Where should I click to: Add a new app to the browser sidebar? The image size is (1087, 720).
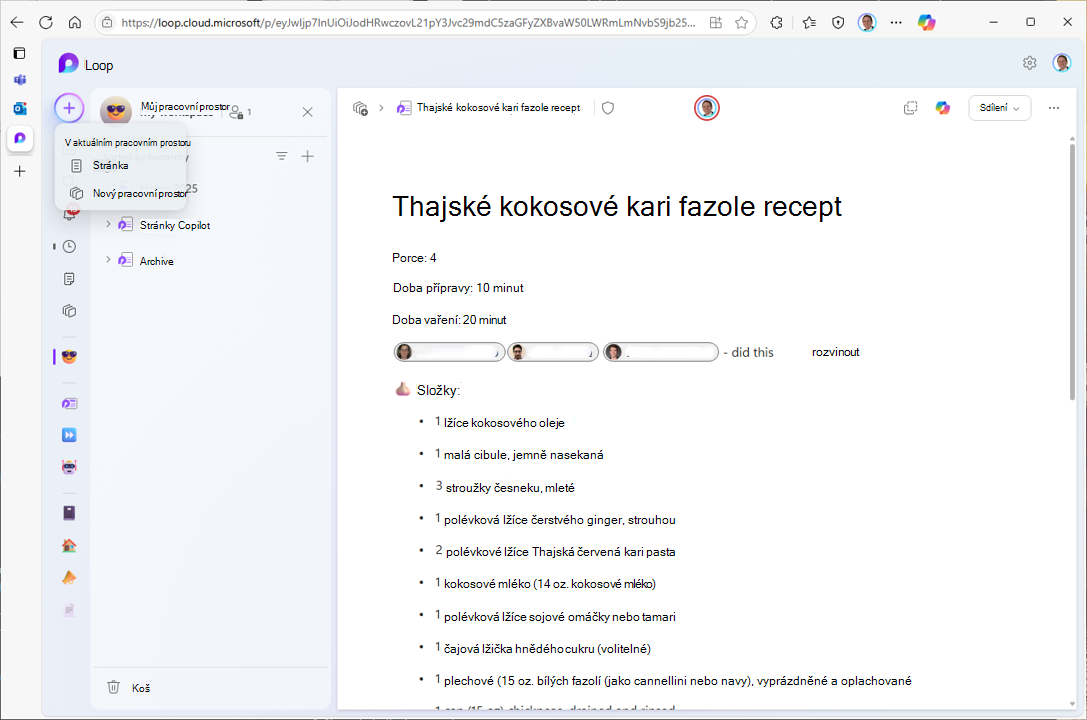click(19, 171)
